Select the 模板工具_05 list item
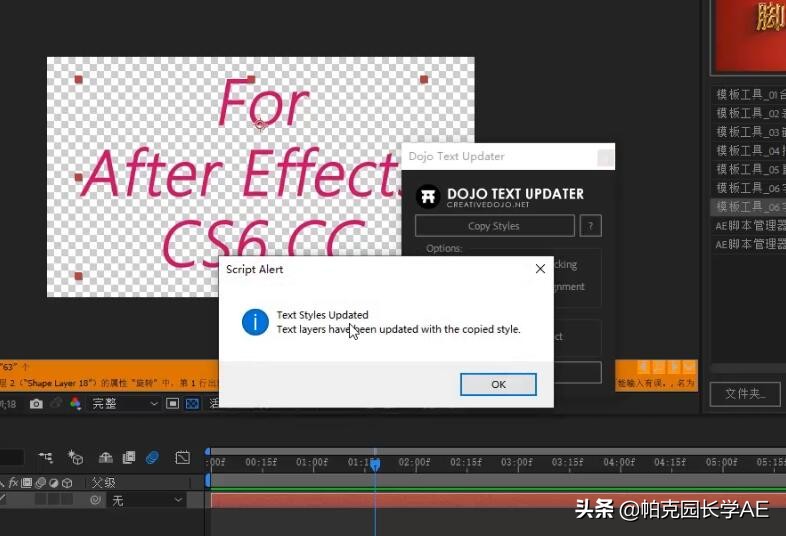This screenshot has width=786, height=536. pyautogui.click(x=750, y=169)
